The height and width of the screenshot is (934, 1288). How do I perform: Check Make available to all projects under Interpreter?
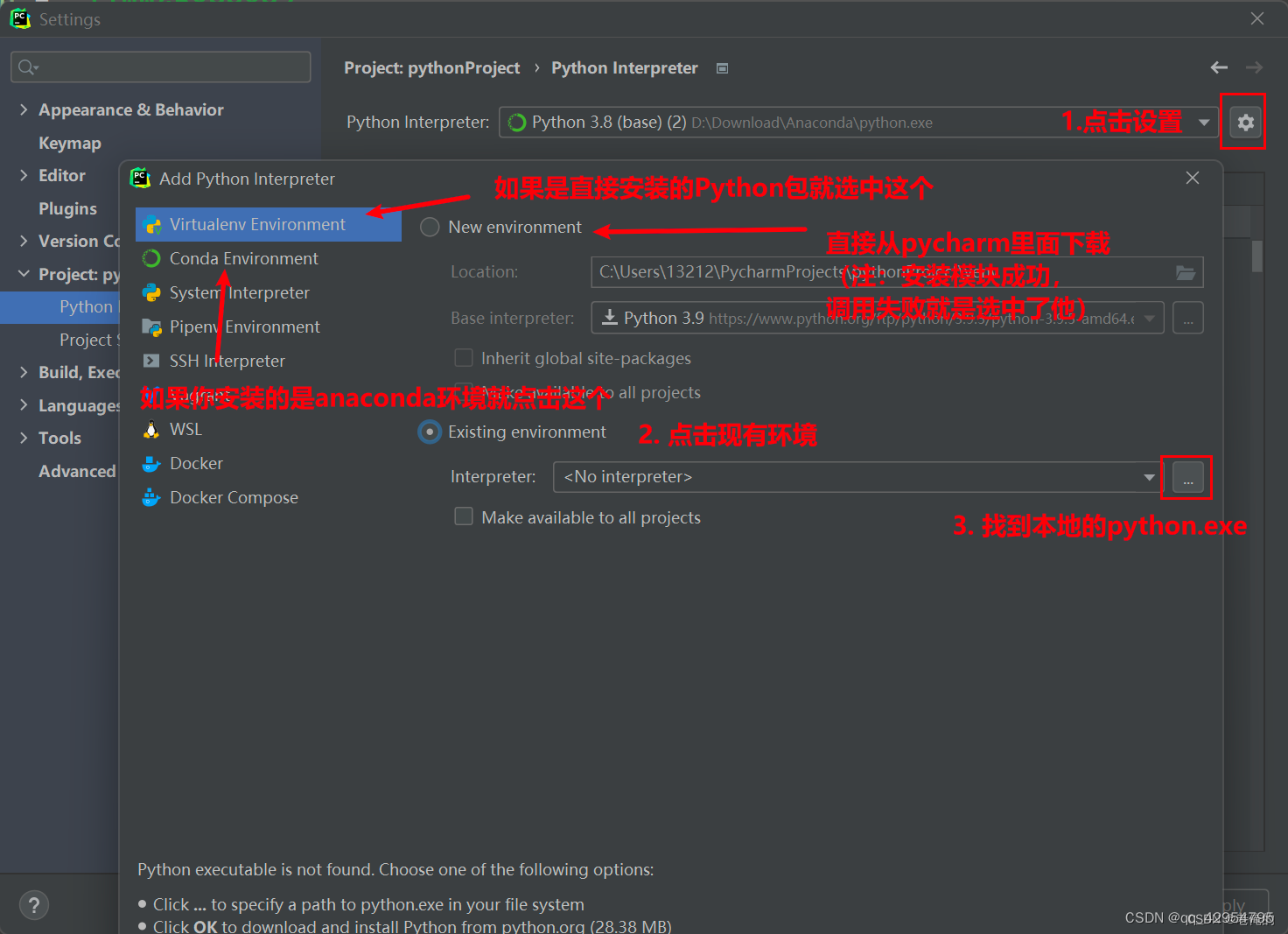click(x=464, y=517)
